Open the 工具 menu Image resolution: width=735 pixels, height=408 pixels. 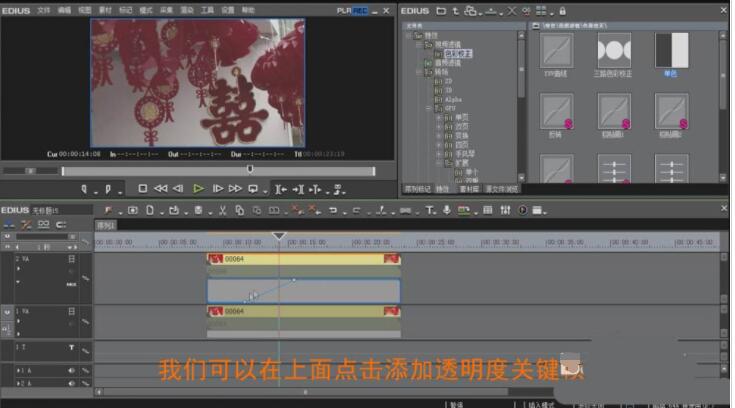[207, 10]
